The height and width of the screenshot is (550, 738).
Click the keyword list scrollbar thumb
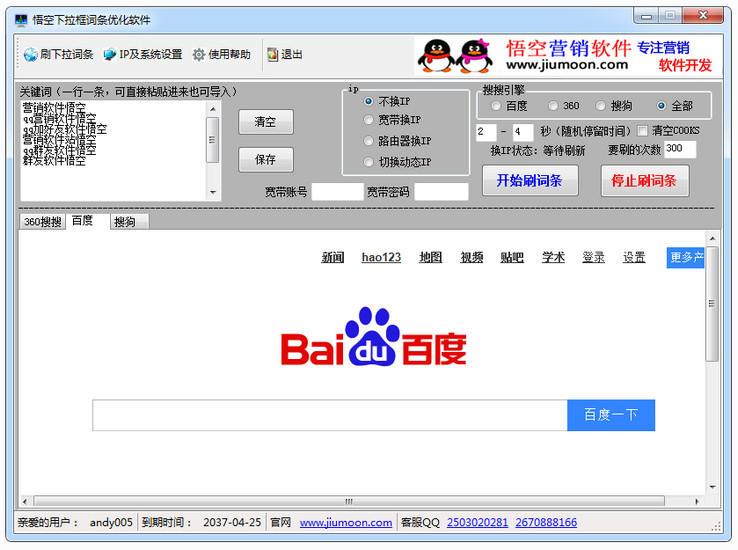click(x=213, y=140)
